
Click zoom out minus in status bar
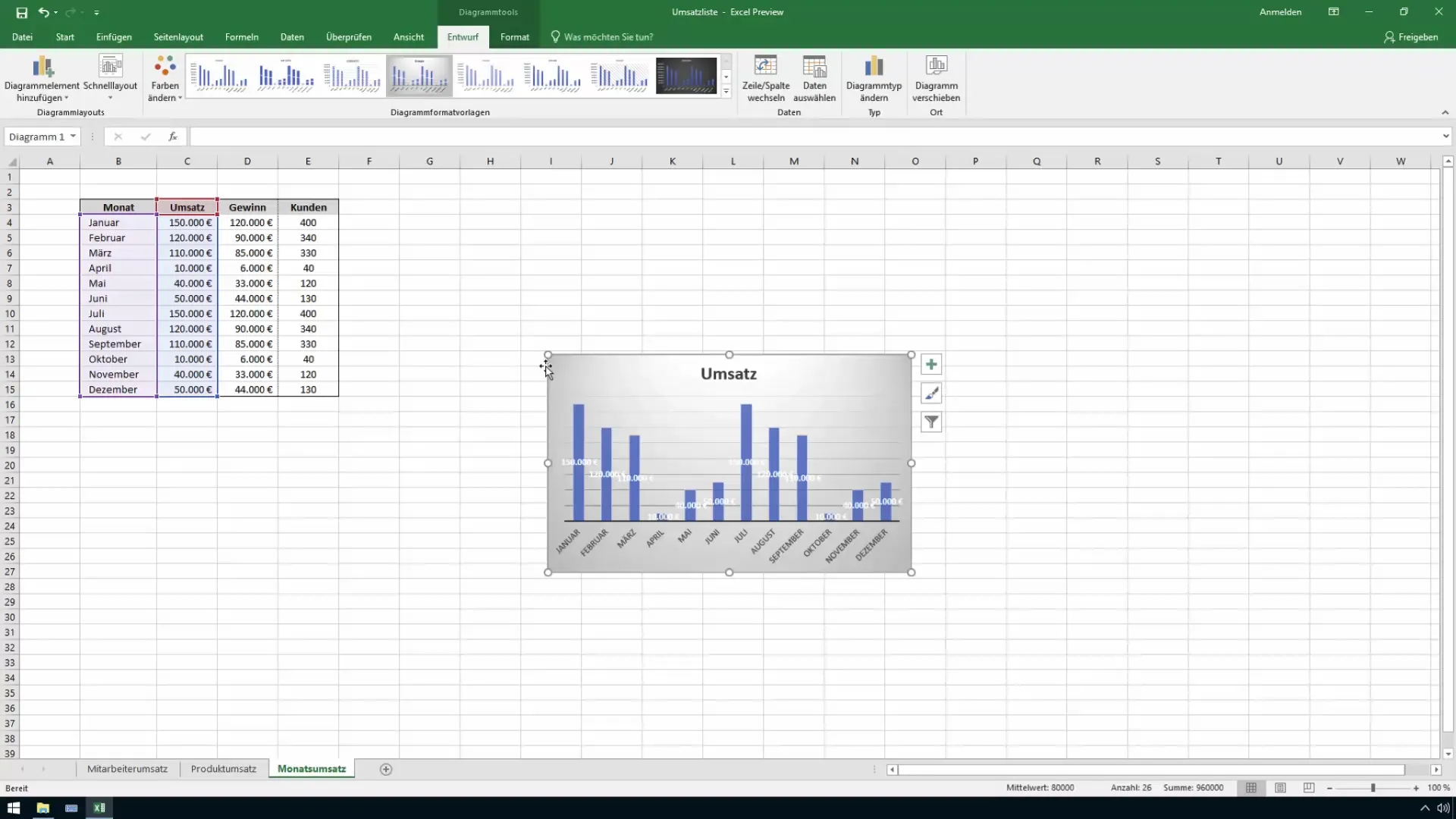point(1329,788)
